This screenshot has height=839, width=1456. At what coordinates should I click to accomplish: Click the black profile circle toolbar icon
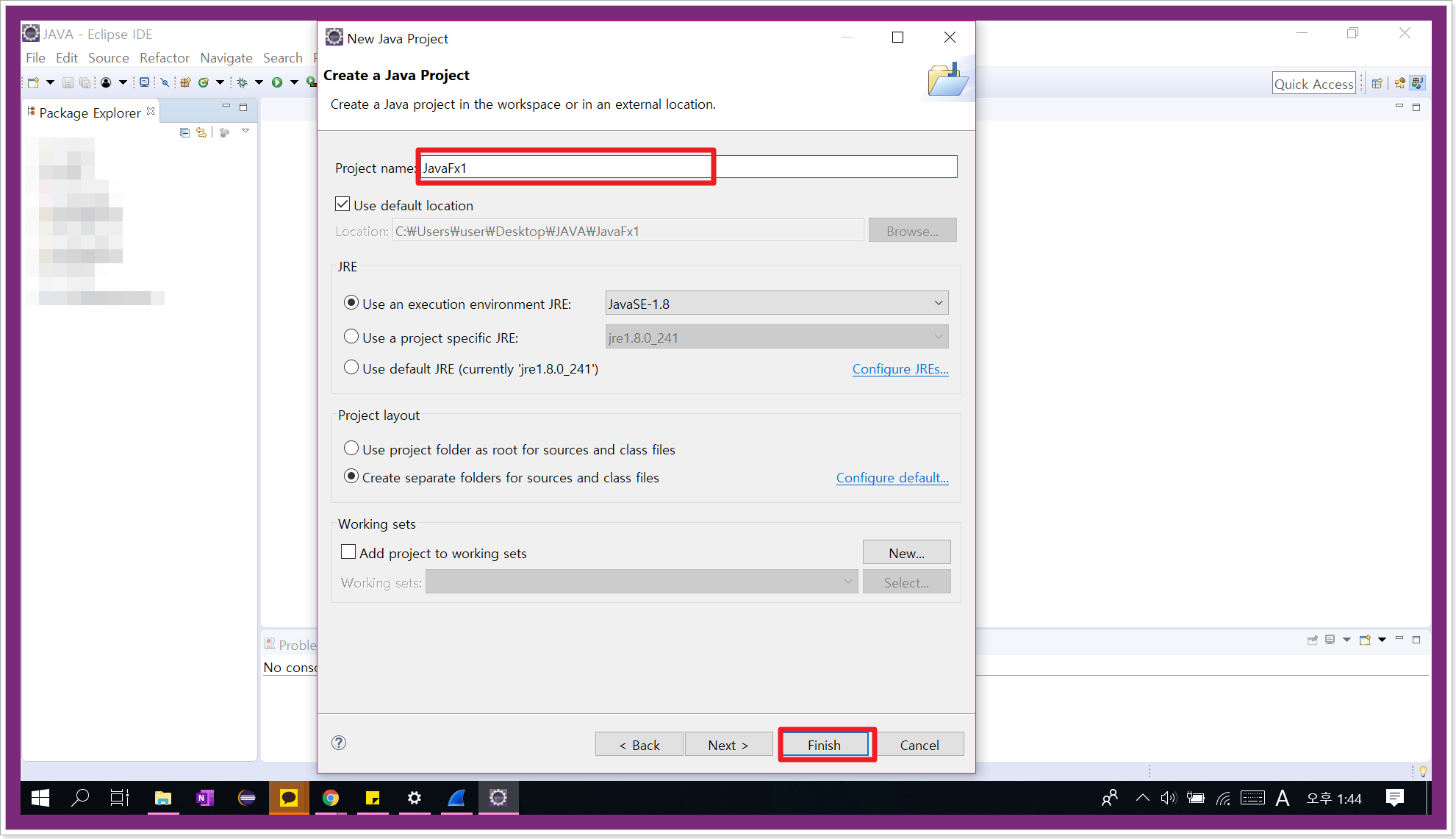106,82
